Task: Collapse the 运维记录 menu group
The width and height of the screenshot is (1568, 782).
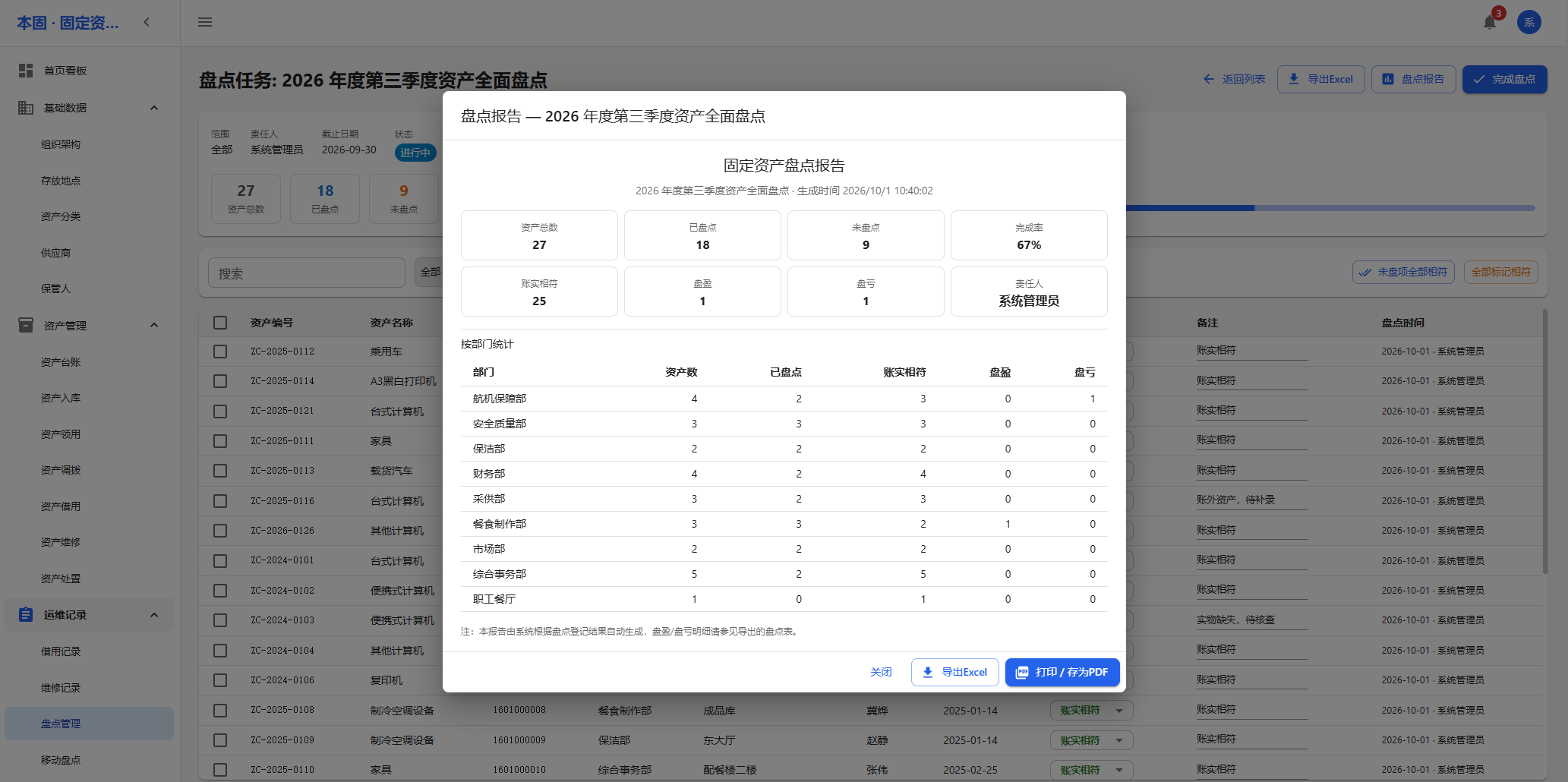Action: 154,614
